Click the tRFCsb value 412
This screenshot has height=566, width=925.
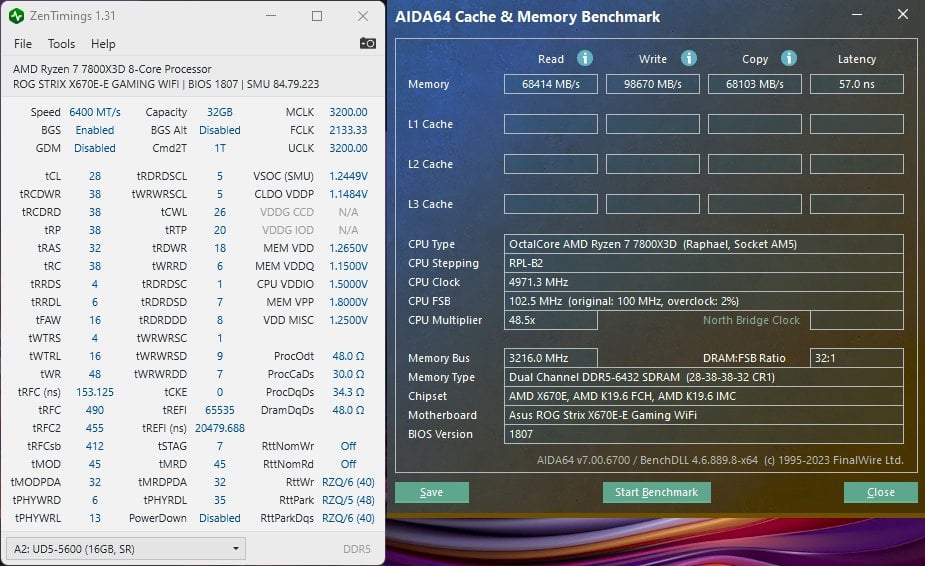coord(94,446)
